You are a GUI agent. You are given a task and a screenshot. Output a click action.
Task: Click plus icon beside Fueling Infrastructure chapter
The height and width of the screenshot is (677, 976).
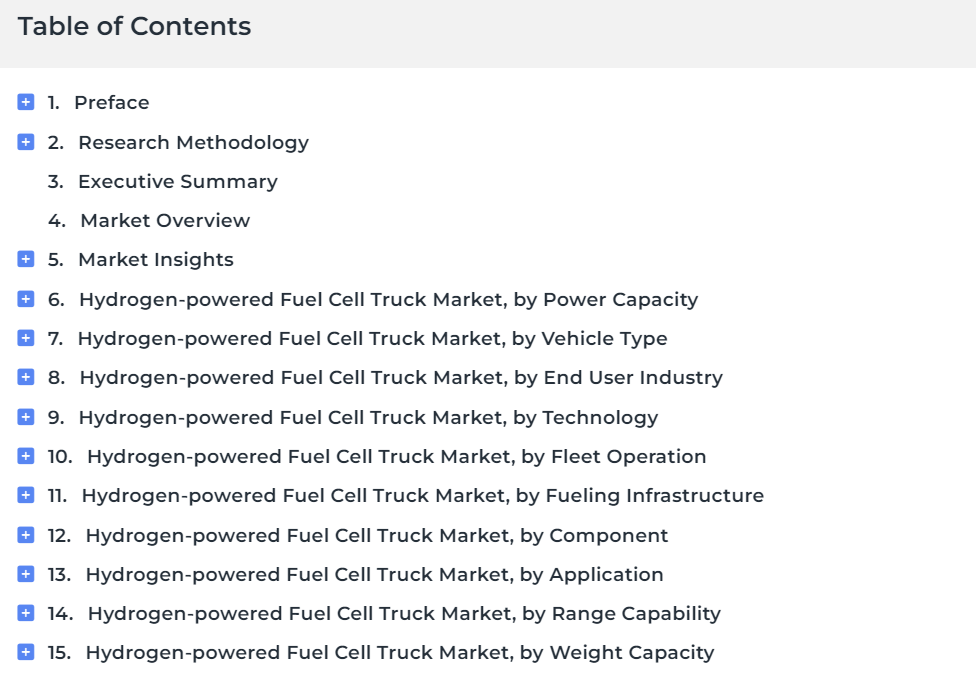tap(26, 495)
